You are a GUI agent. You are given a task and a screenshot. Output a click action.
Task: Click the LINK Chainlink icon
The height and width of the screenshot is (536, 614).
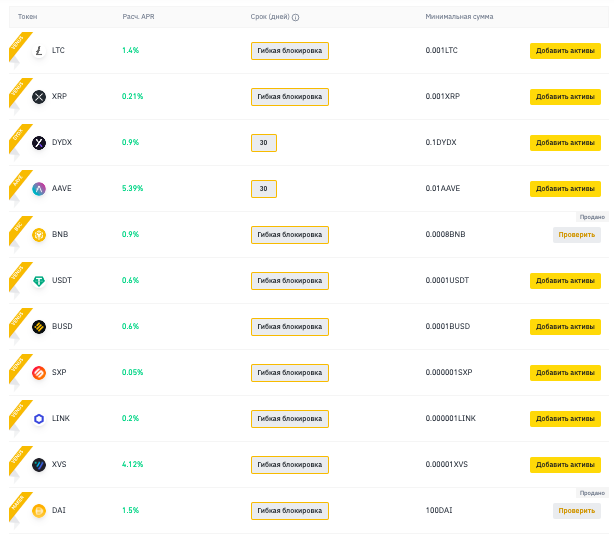pos(39,419)
